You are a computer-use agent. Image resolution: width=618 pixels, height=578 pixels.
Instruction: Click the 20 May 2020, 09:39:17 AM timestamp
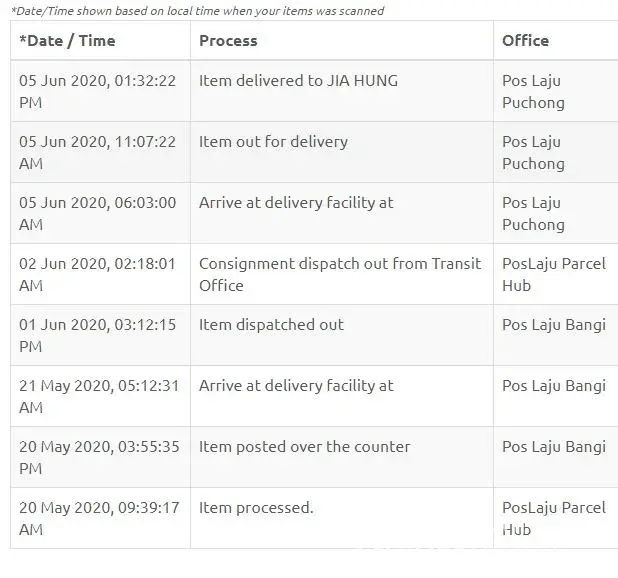[97, 518]
